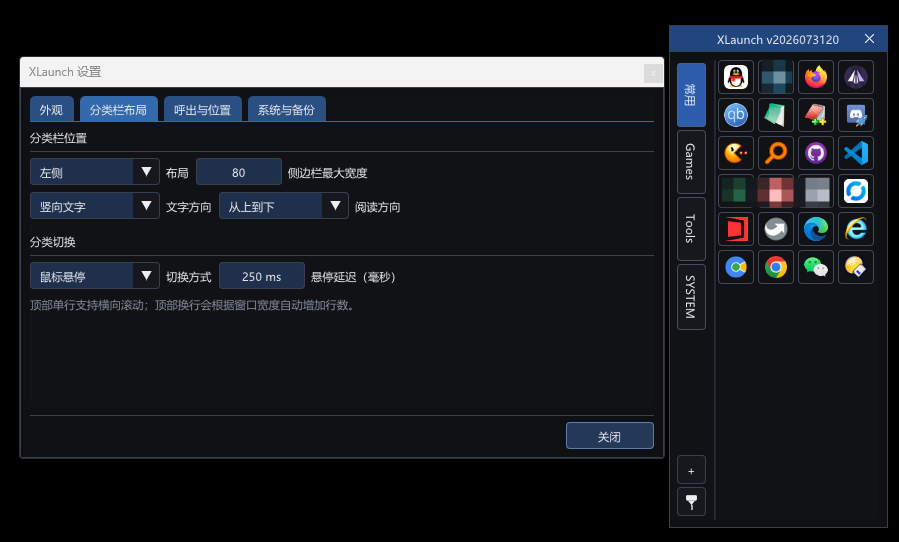Add a category with the plus button
This screenshot has width=899, height=542.
(x=691, y=471)
